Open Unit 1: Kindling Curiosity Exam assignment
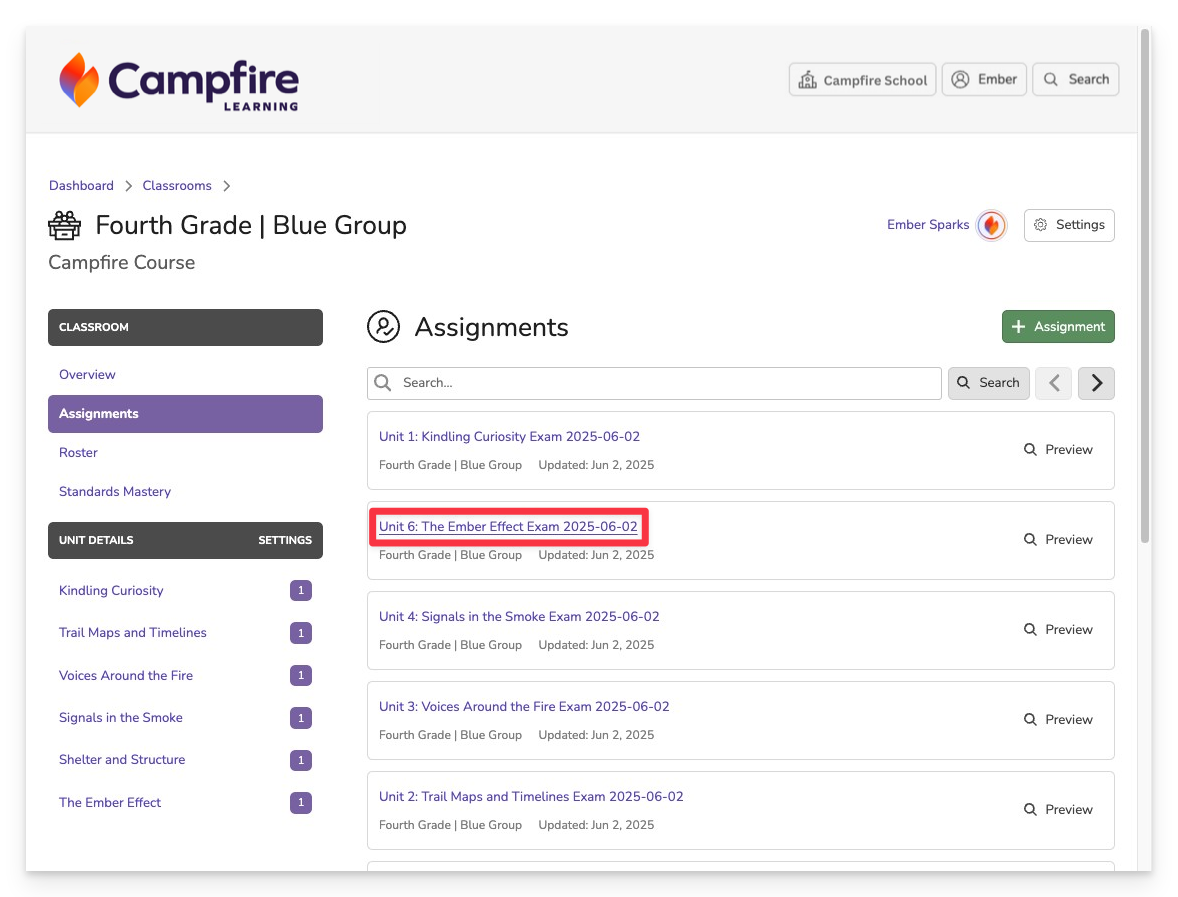Screen dimensions: 1178x897 pos(509,436)
